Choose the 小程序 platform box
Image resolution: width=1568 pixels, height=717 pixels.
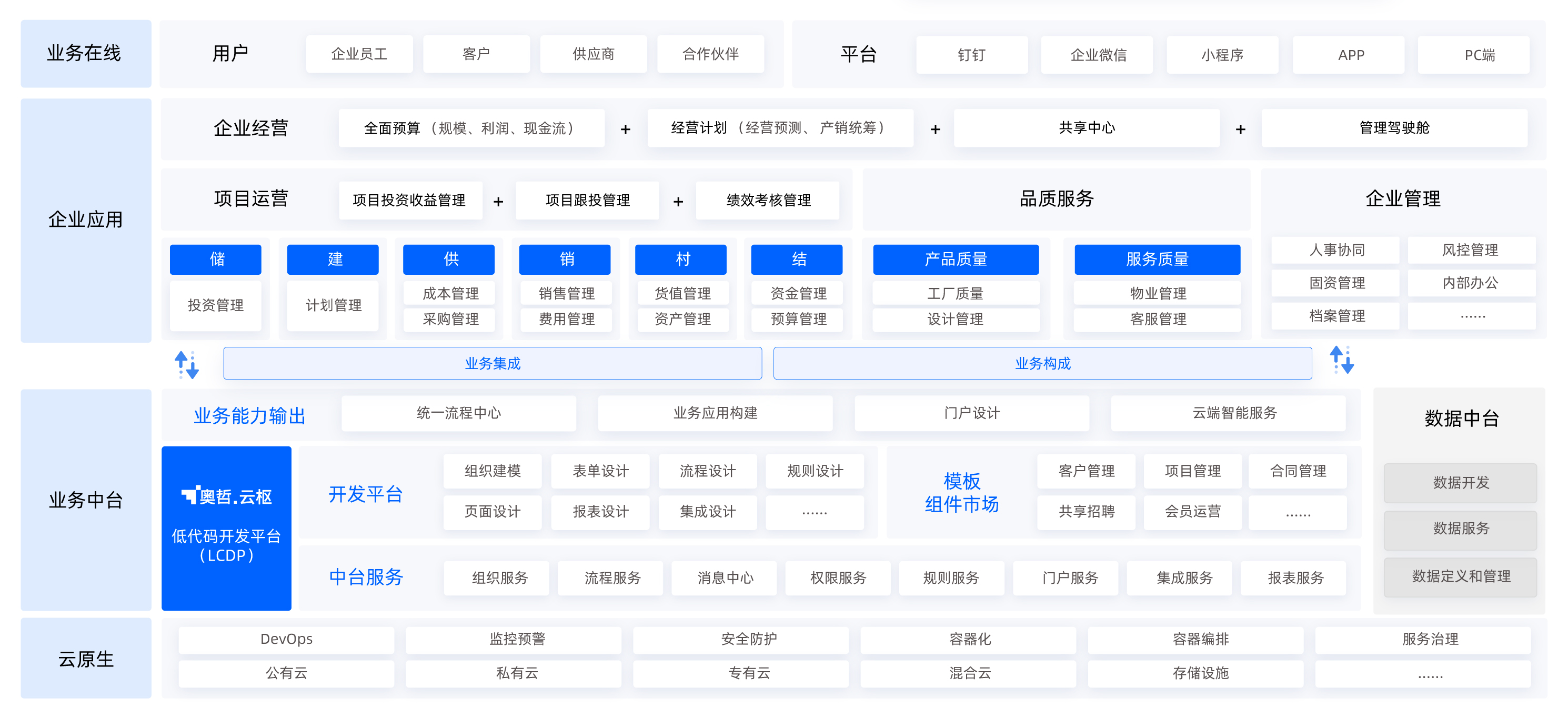click(x=1222, y=55)
